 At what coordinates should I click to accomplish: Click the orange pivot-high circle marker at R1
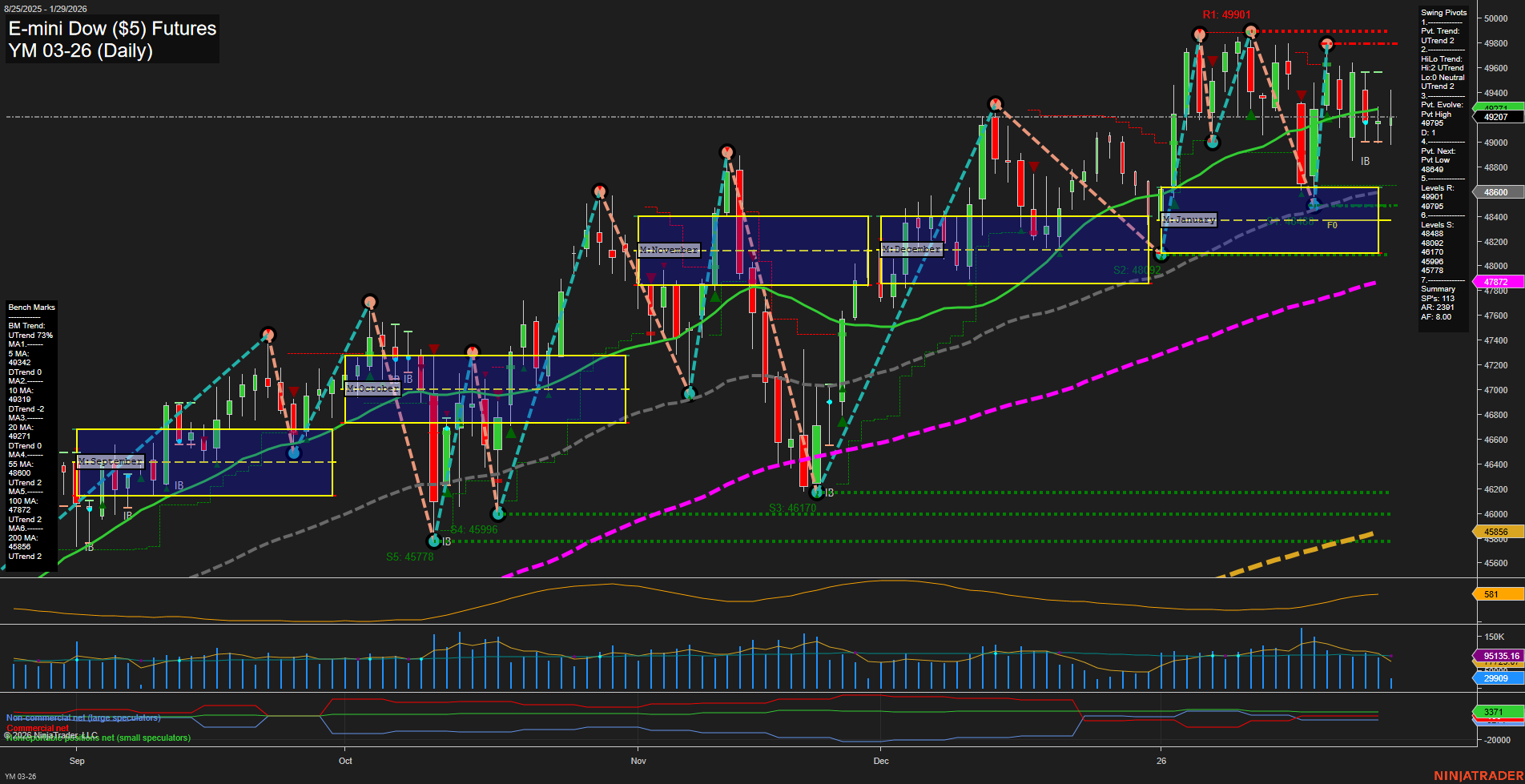[1199, 34]
